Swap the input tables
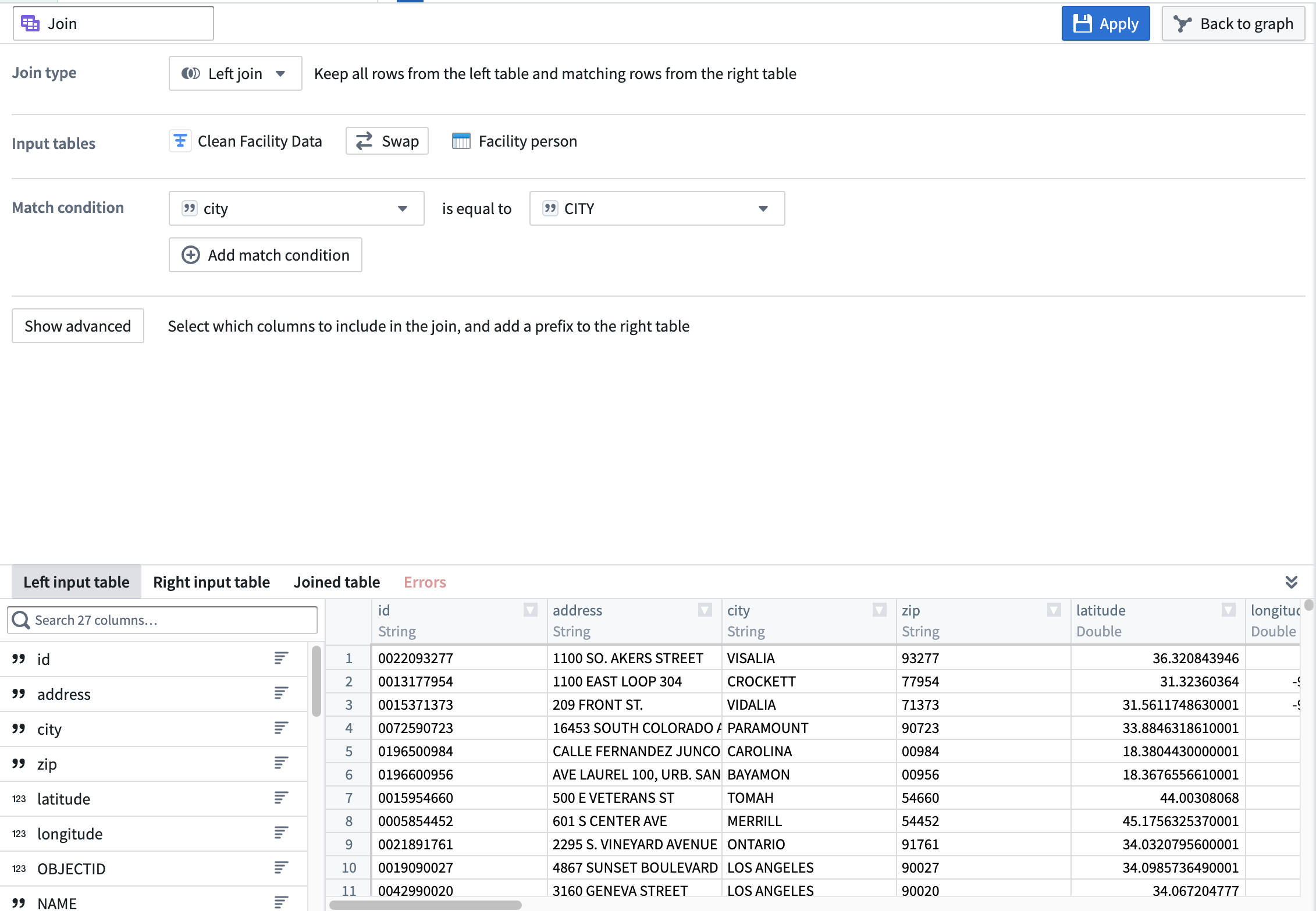1316x911 pixels. [x=387, y=141]
